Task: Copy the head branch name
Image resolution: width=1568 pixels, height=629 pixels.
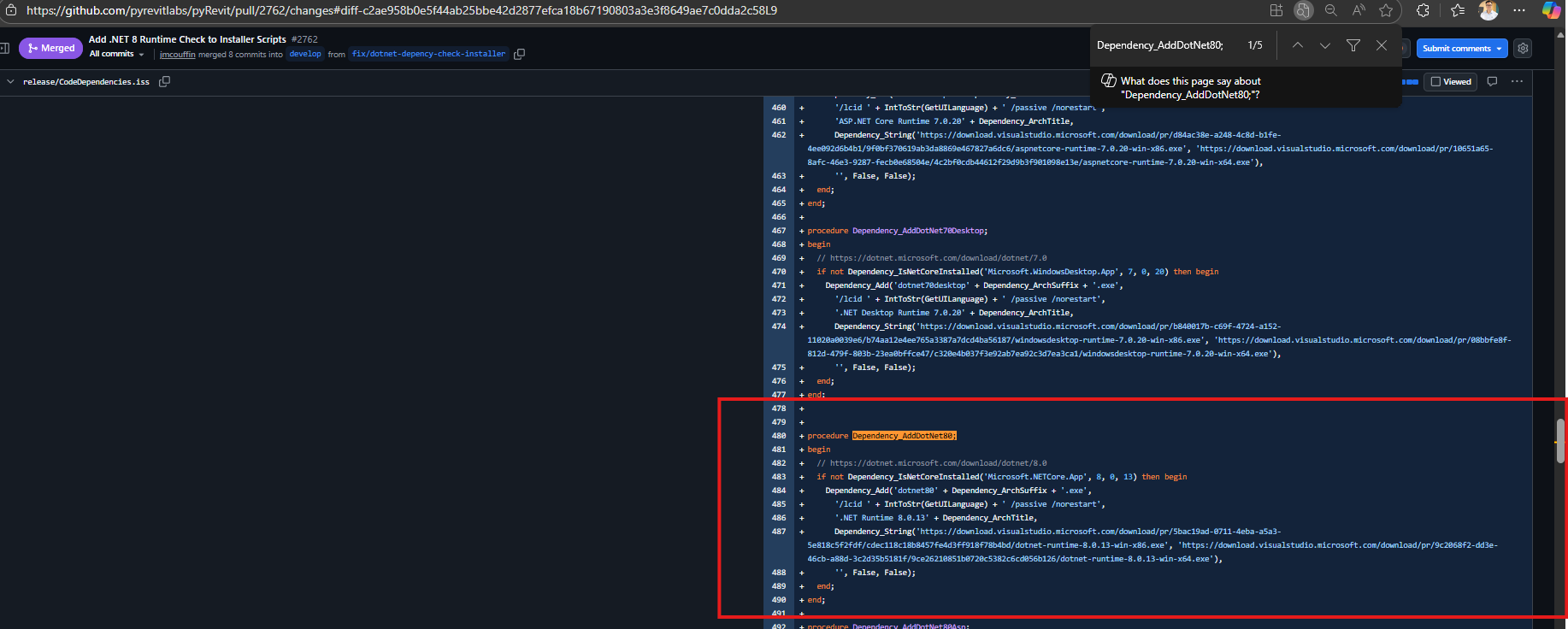Action: 519,54
